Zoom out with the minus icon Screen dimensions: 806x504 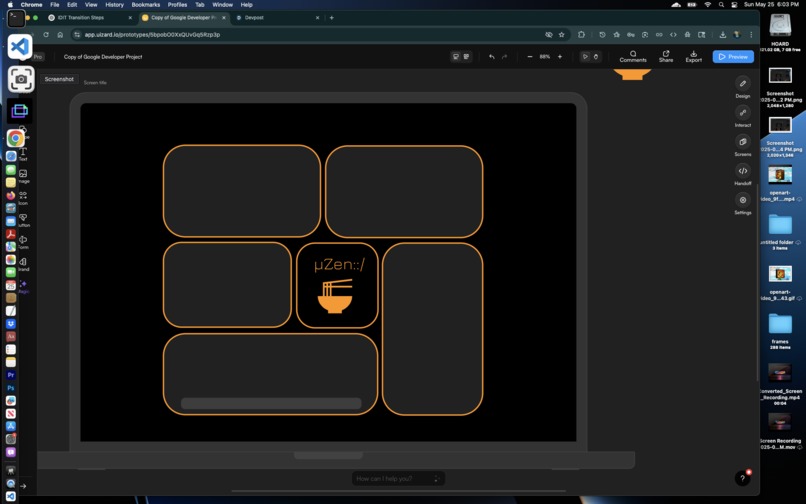point(530,57)
